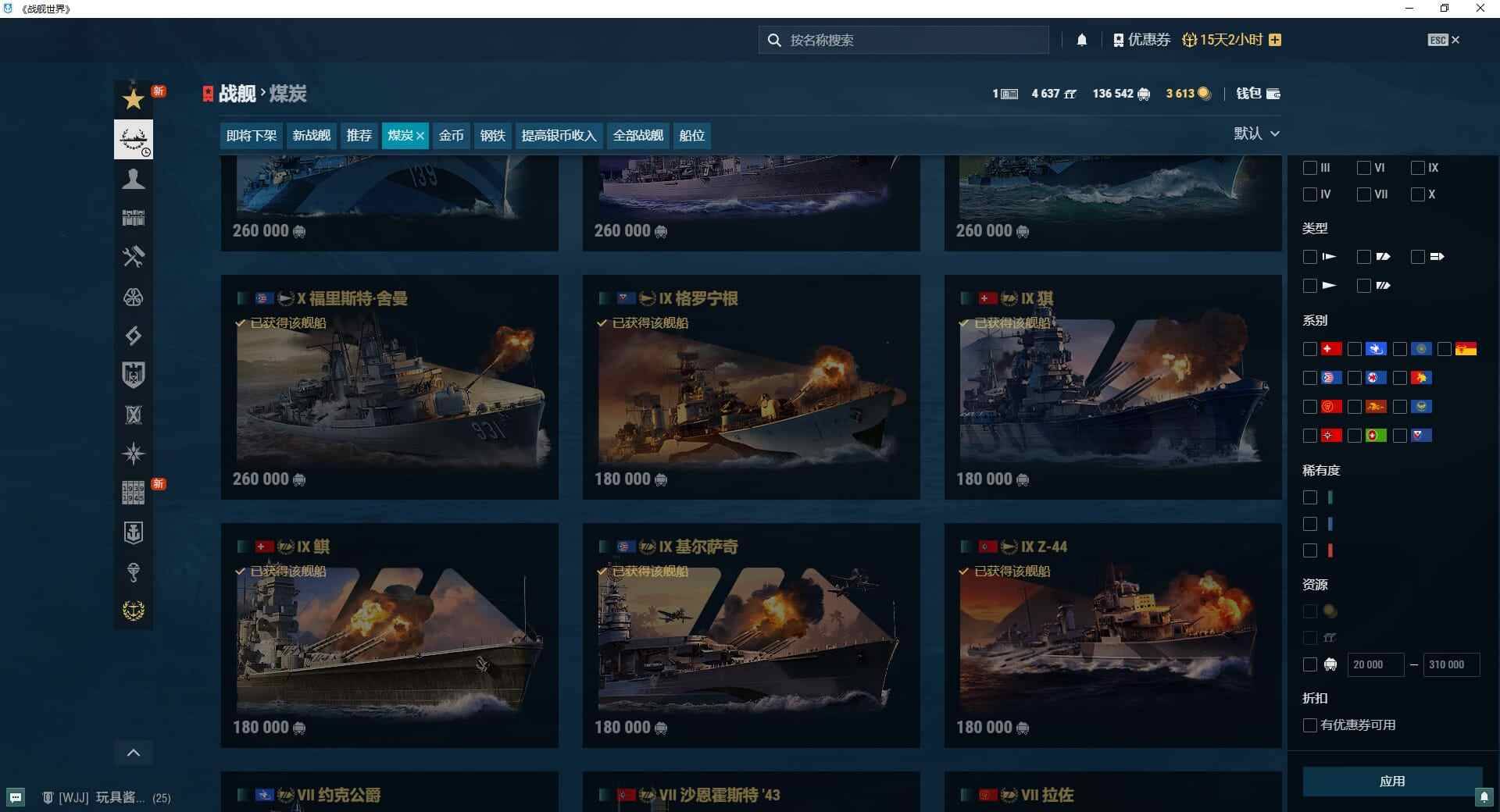Select the green rarity color bar

click(x=1330, y=497)
